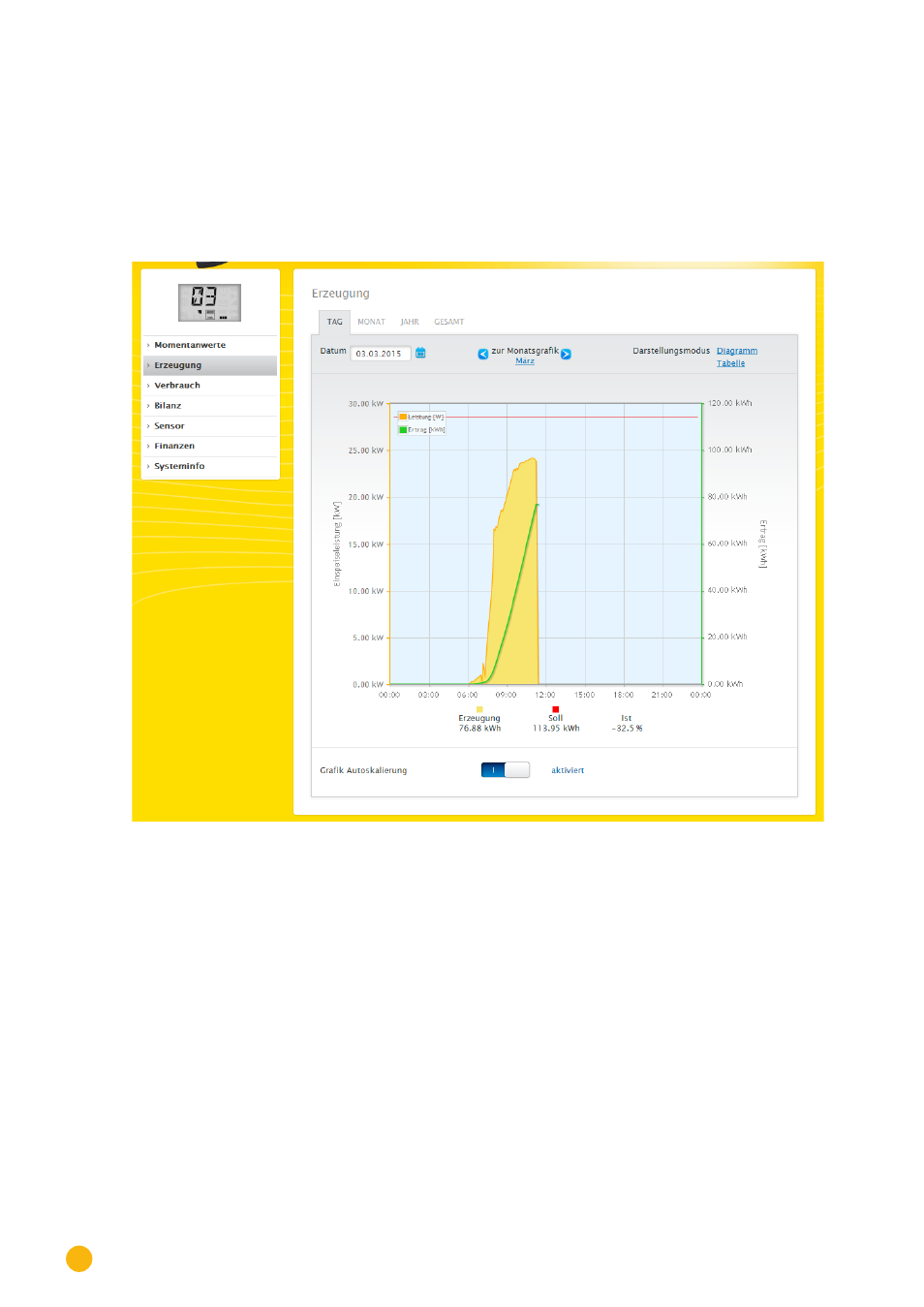
Task: Click the inverter display status icon
Action: pyautogui.click(x=209, y=302)
